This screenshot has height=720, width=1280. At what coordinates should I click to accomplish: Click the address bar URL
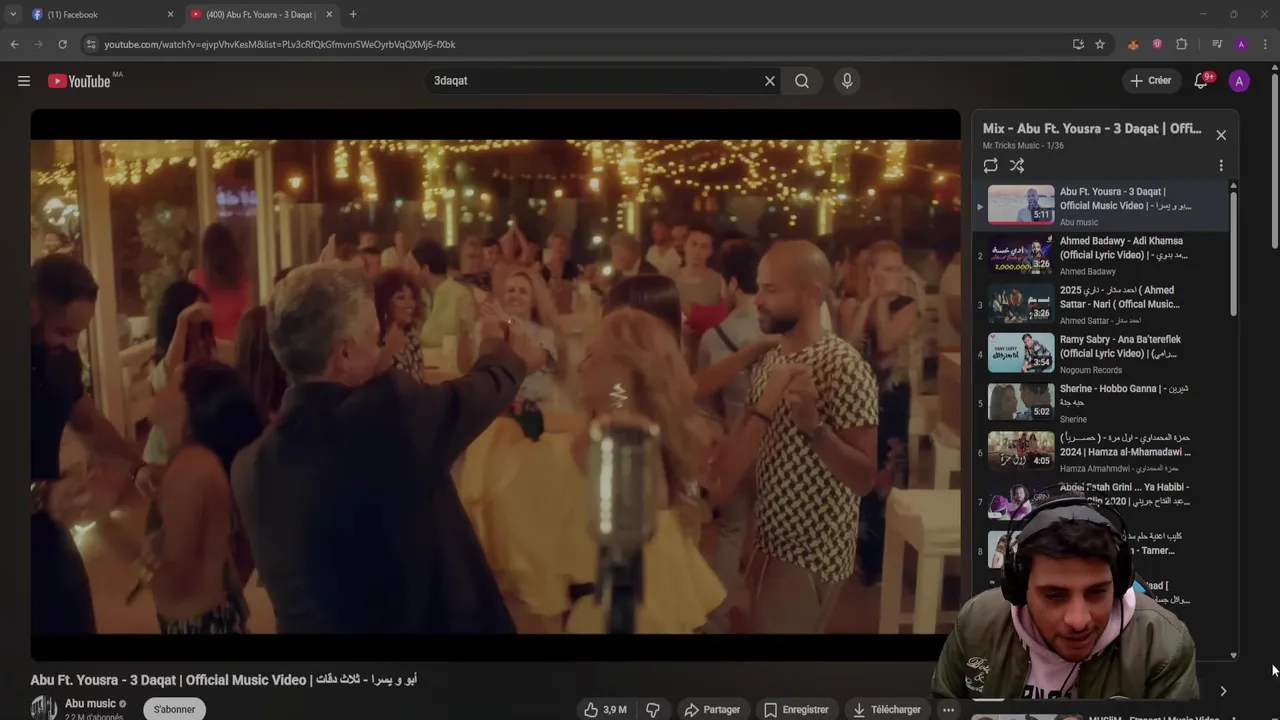pyautogui.click(x=280, y=44)
